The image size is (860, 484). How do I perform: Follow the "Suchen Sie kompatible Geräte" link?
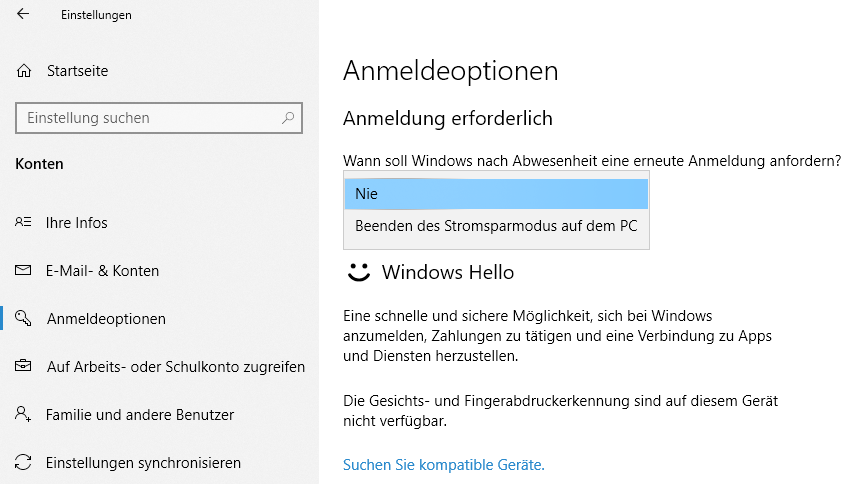tap(444, 465)
